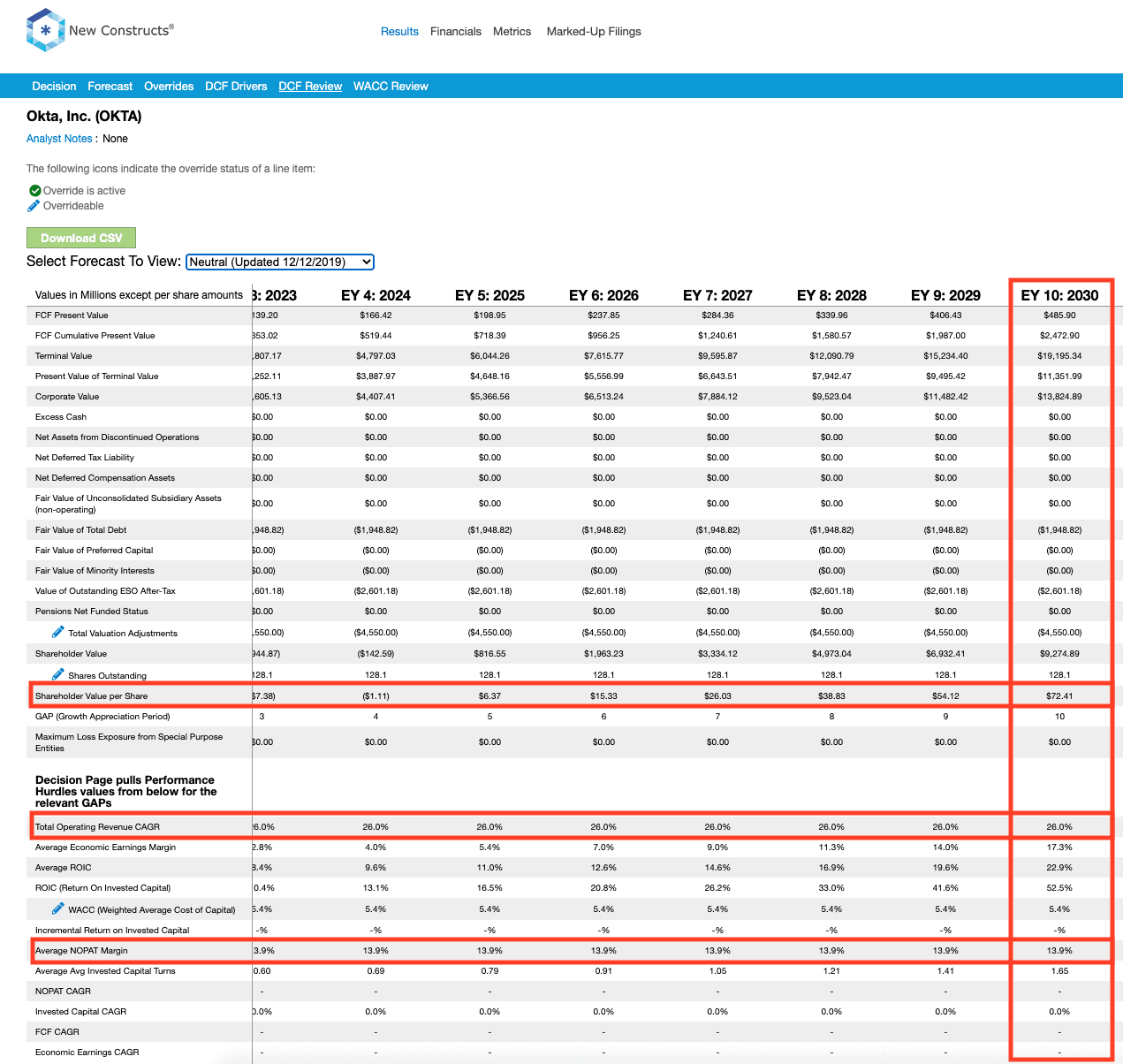Click the Incremental Return on Invested Capital label
1123x1064 pixels.
pos(112,931)
